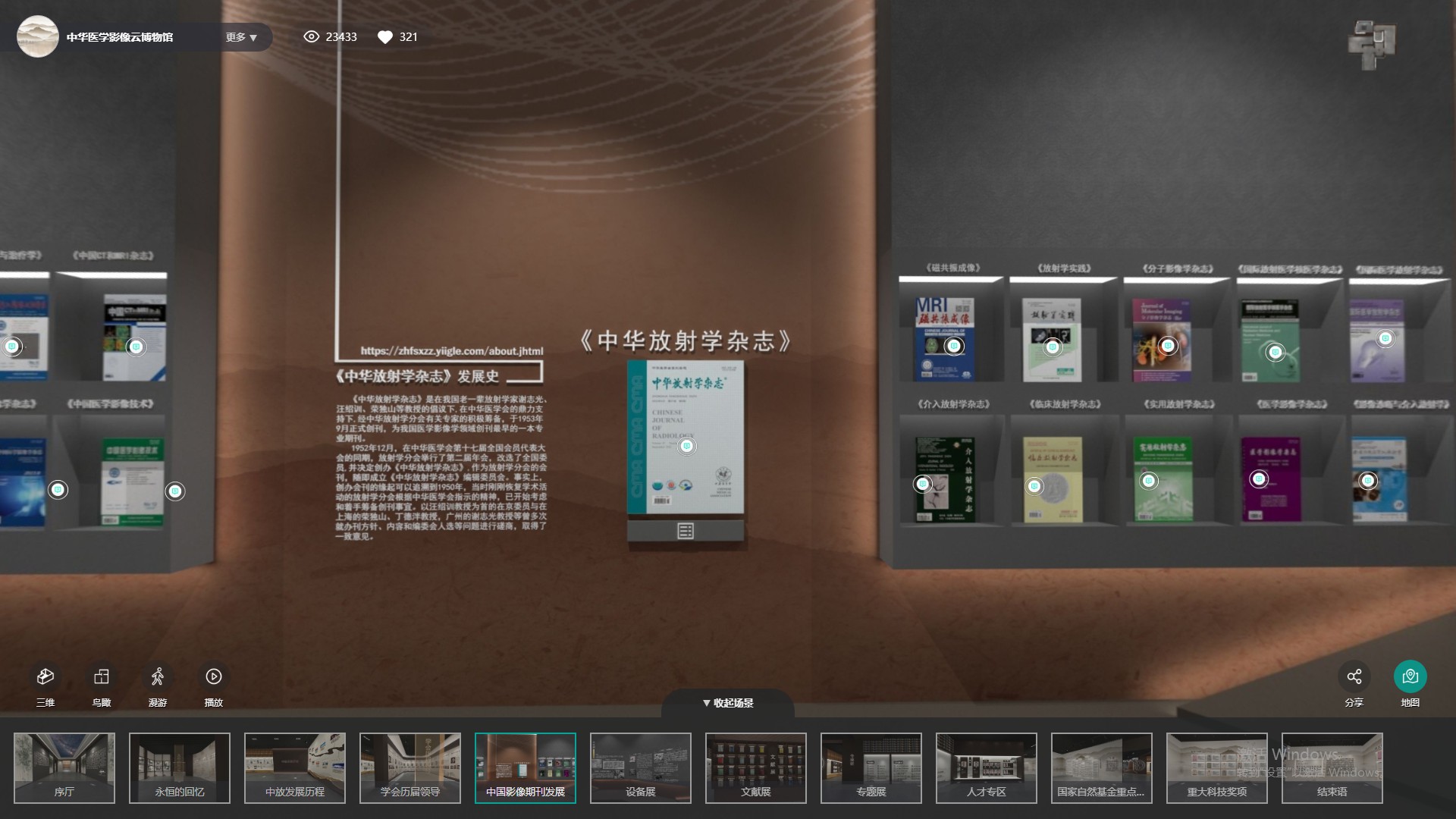Open document icon below 中华放射学杂志 cover
This screenshot has width=1456, height=819.
click(x=686, y=531)
